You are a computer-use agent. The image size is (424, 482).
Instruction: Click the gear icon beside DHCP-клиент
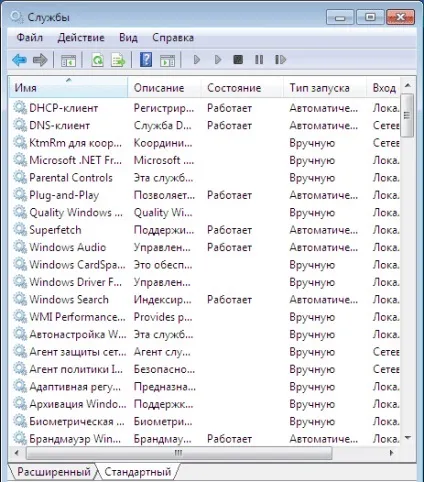coord(20,108)
